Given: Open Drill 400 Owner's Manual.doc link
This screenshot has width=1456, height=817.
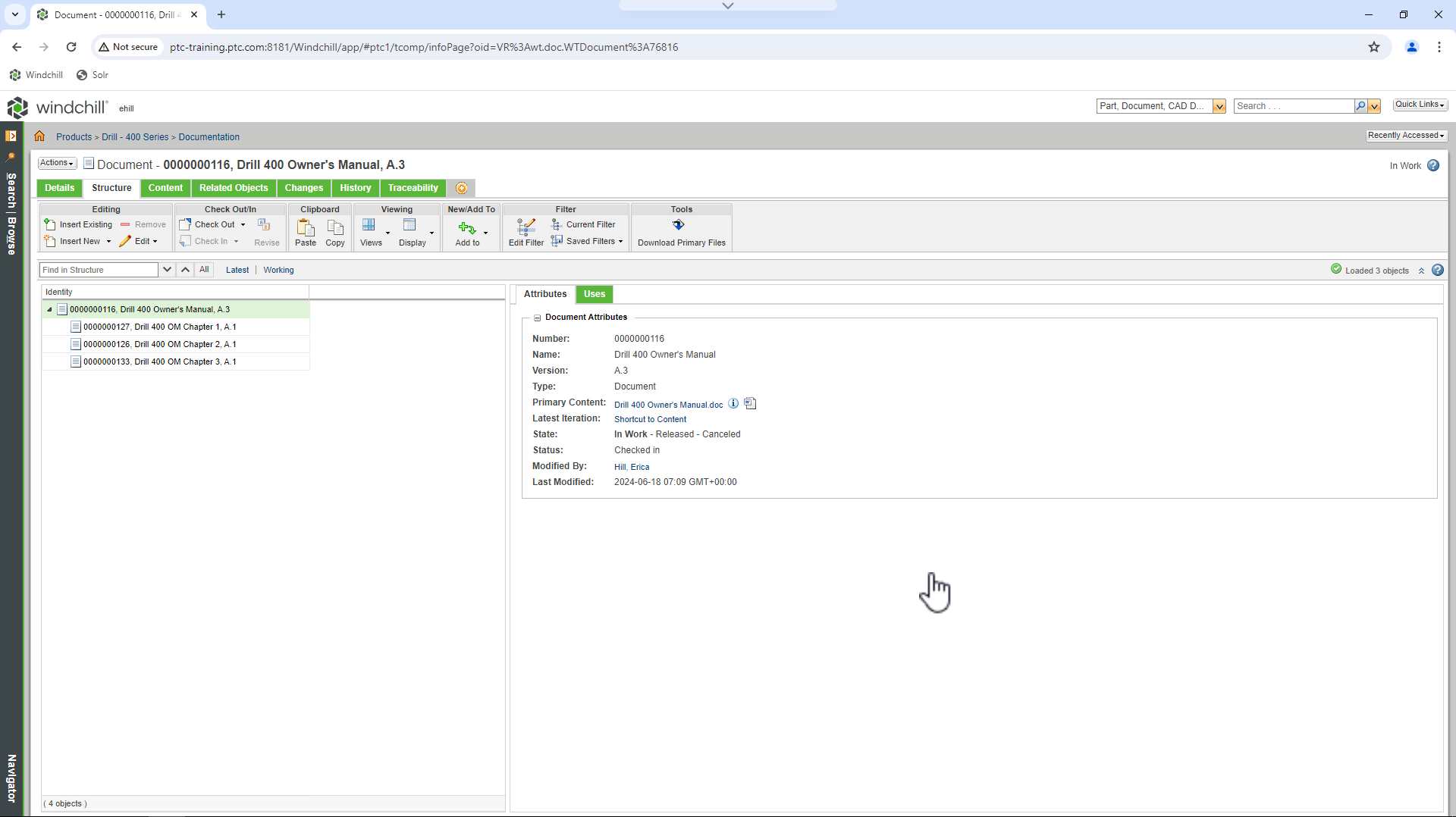Looking at the screenshot, I should (x=669, y=405).
